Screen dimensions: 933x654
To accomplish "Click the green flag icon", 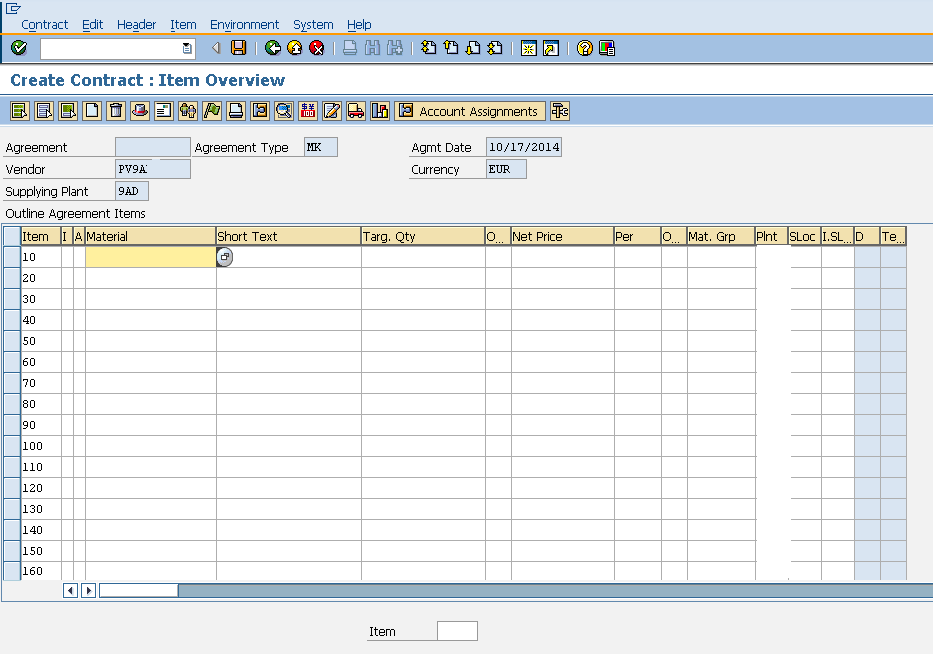I will click(x=212, y=111).
